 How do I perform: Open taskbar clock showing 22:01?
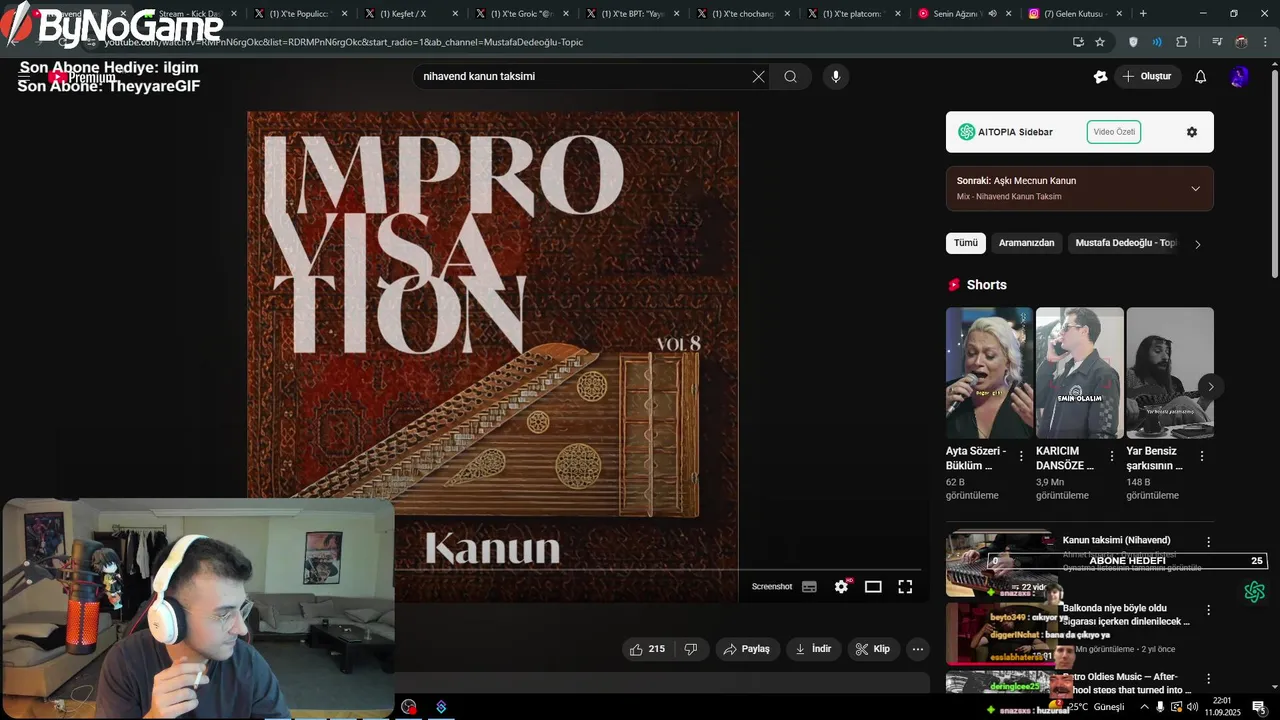pos(1222,707)
